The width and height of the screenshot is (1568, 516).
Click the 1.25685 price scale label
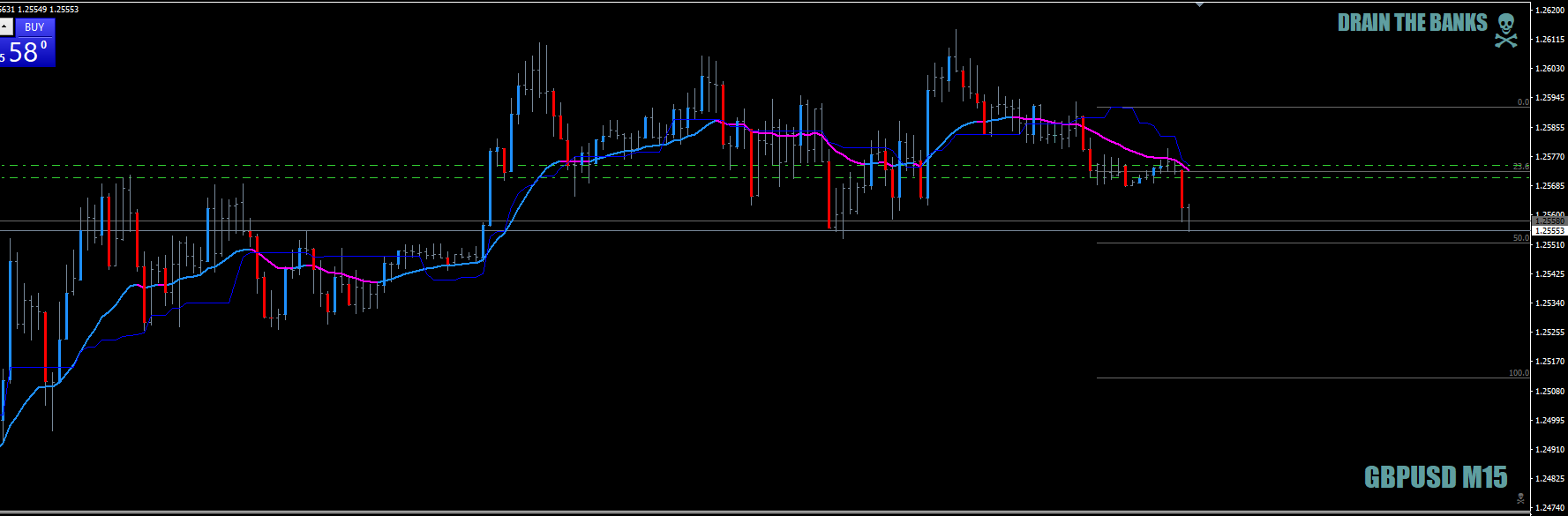tap(1550, 186)
